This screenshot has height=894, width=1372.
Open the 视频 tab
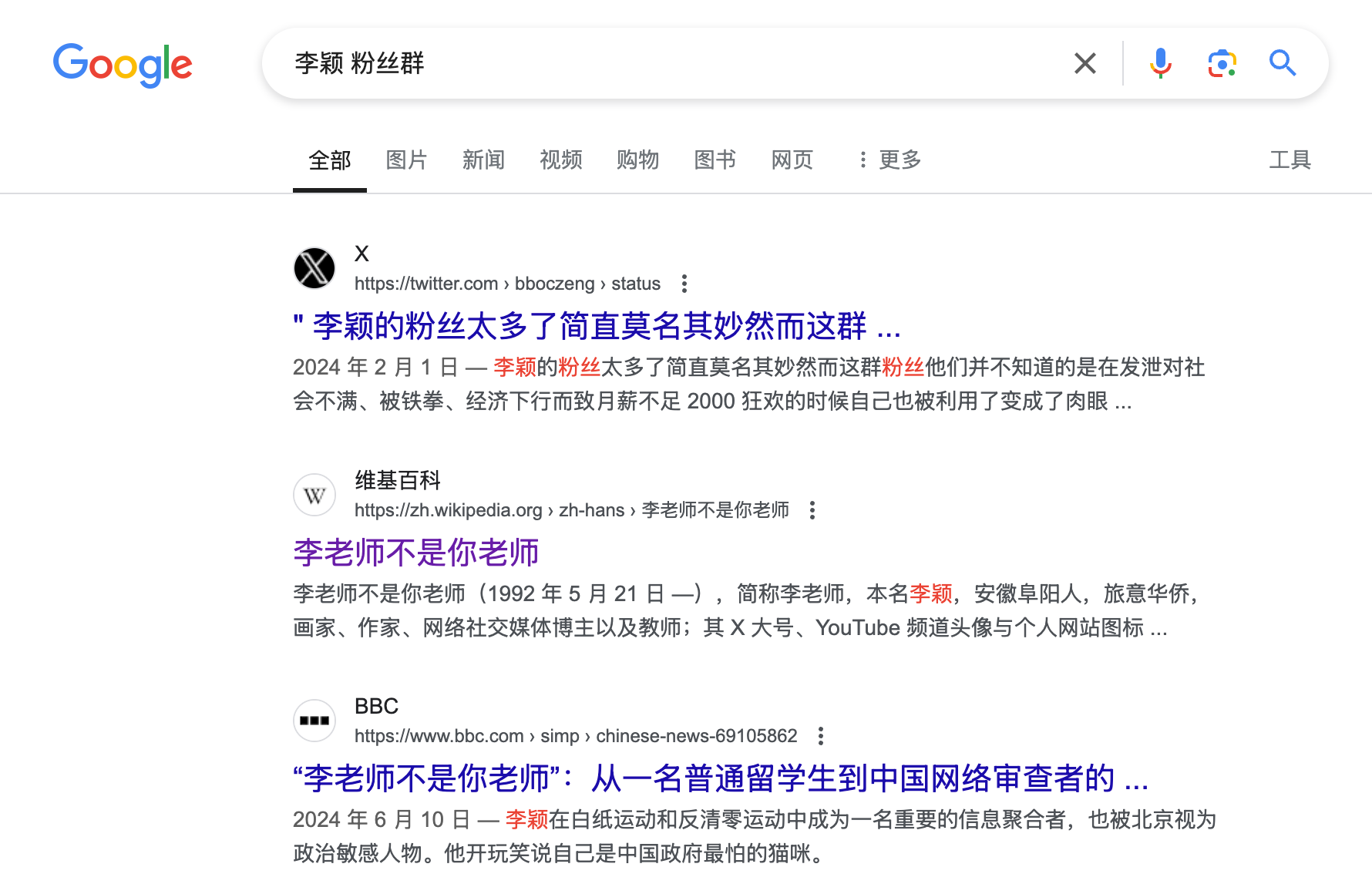coord(560,160)
